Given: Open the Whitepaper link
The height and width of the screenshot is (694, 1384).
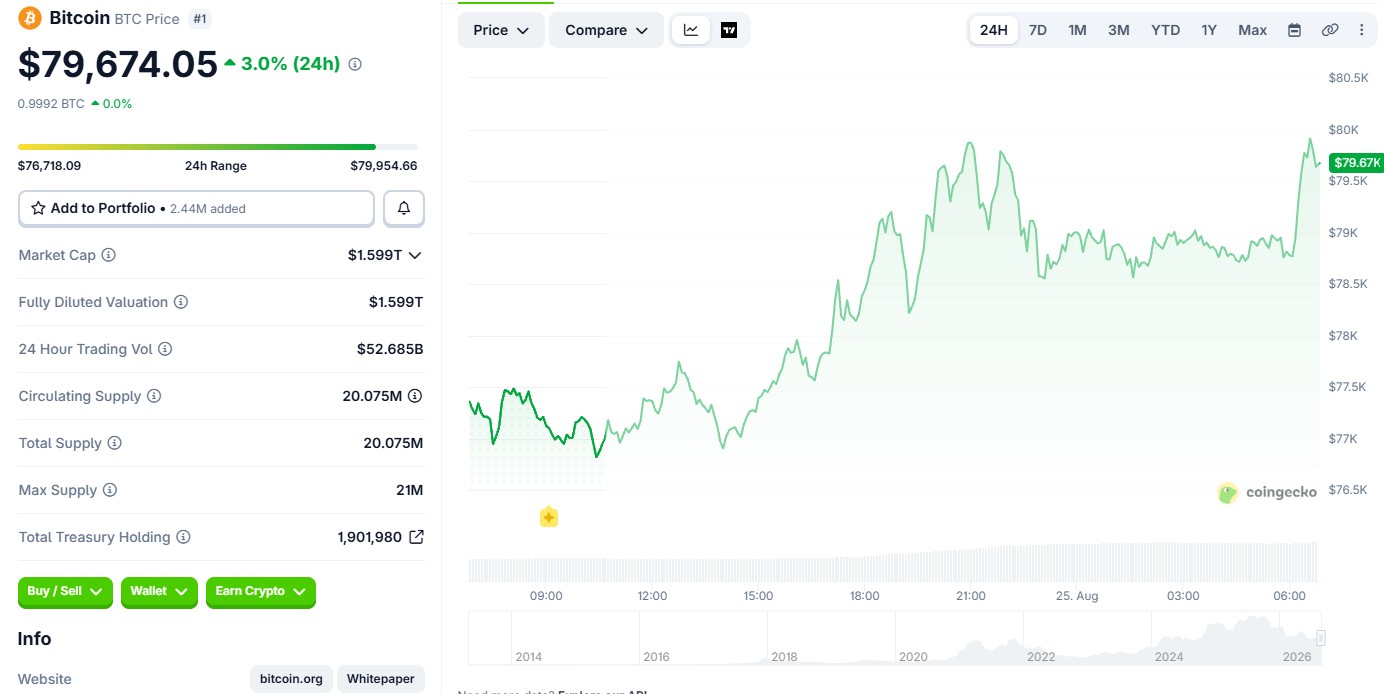Looking at the screenshot, I should [x=381, y=679].
